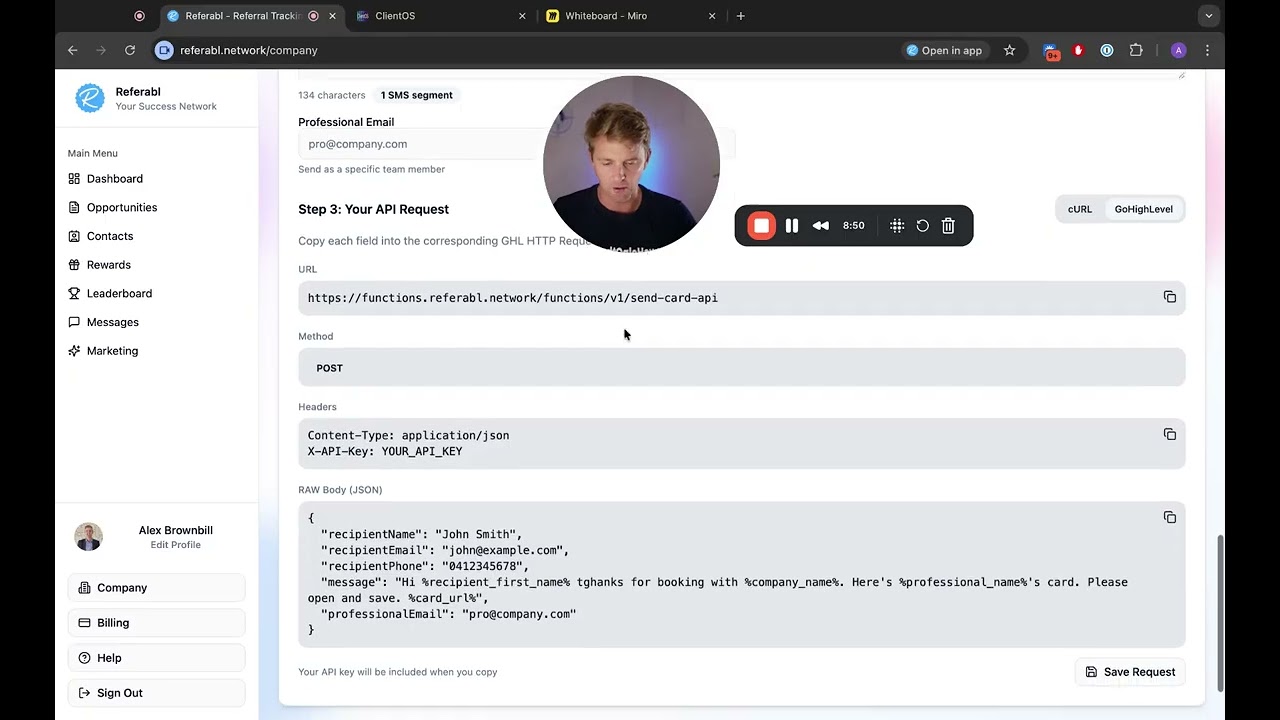This screenshot has width=1280, height=720.
Task: Click Alex Brownbill profile photo
Action: coord(88,537)
